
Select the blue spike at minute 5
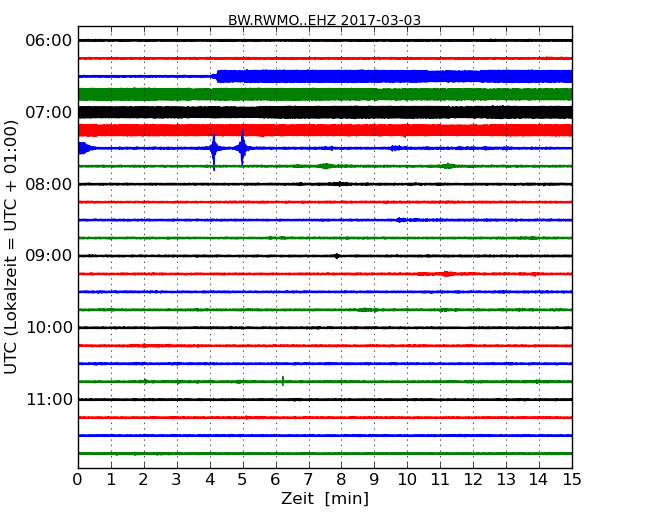click(242, 148)
